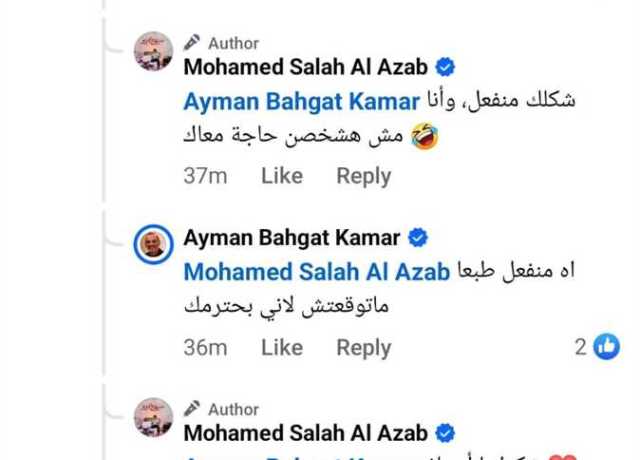Open the 36m comment timestamp

point(205,348)
